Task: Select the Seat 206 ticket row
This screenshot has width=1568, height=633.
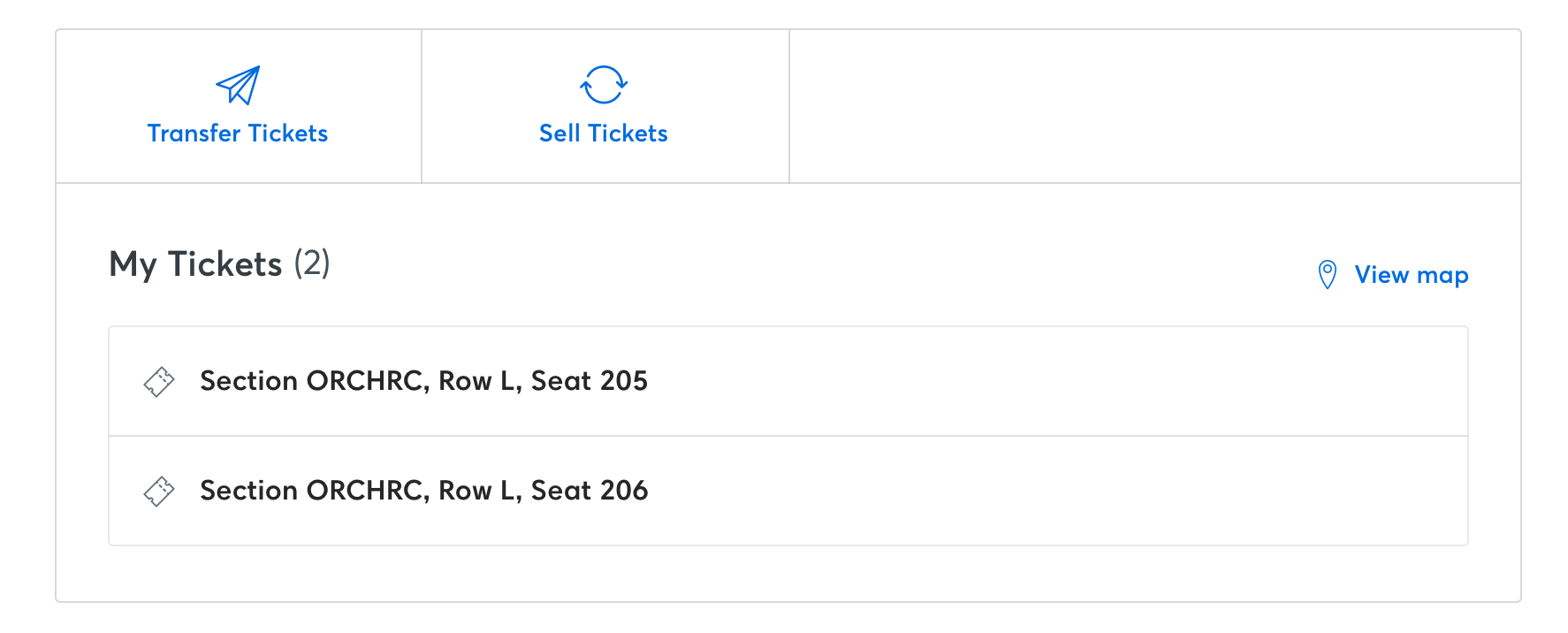Action: click(x=788, y=491)
